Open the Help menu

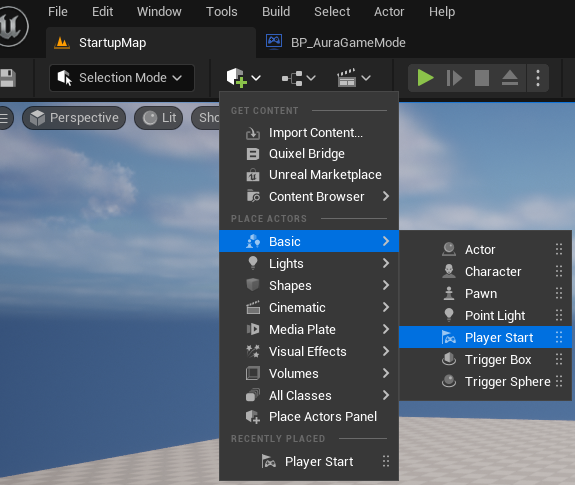click(x=442, y=12)
